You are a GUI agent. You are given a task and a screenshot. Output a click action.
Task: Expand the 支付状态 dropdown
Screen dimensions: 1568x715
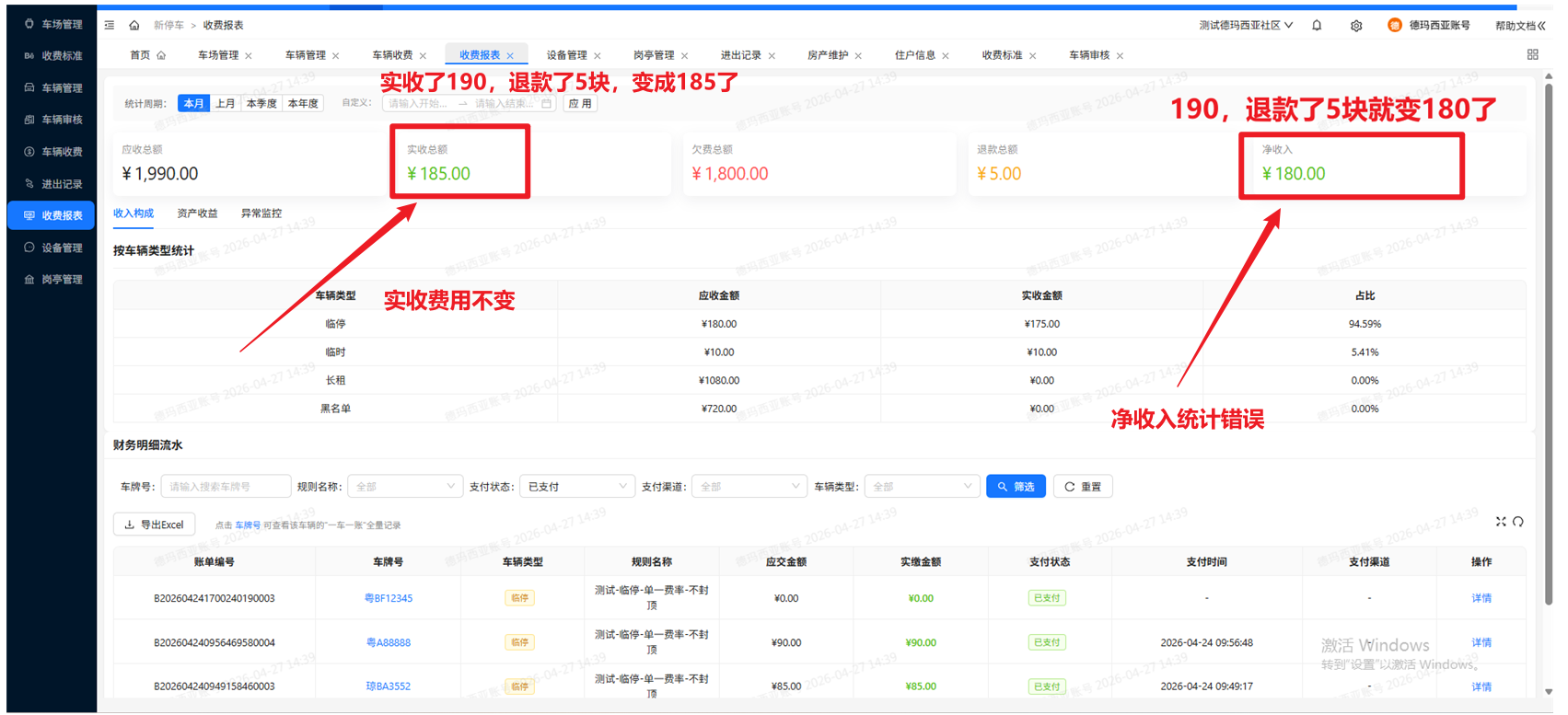tap(576, 487)
